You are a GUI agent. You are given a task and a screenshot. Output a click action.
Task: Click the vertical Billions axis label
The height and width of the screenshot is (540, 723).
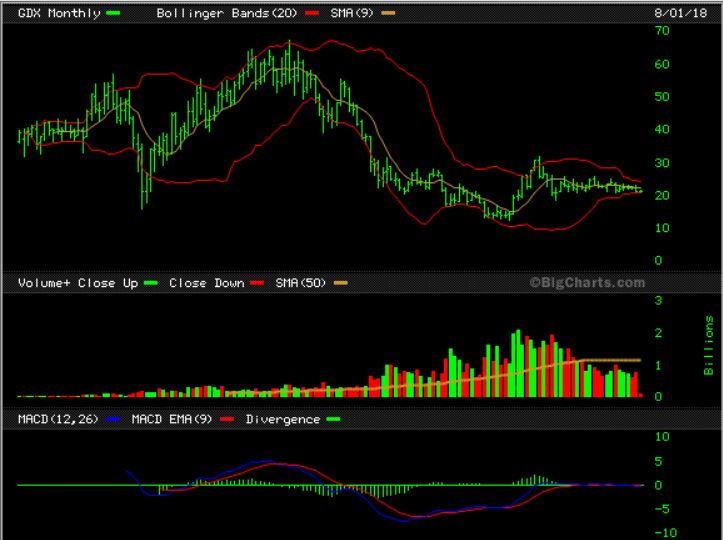coord(708,343)
